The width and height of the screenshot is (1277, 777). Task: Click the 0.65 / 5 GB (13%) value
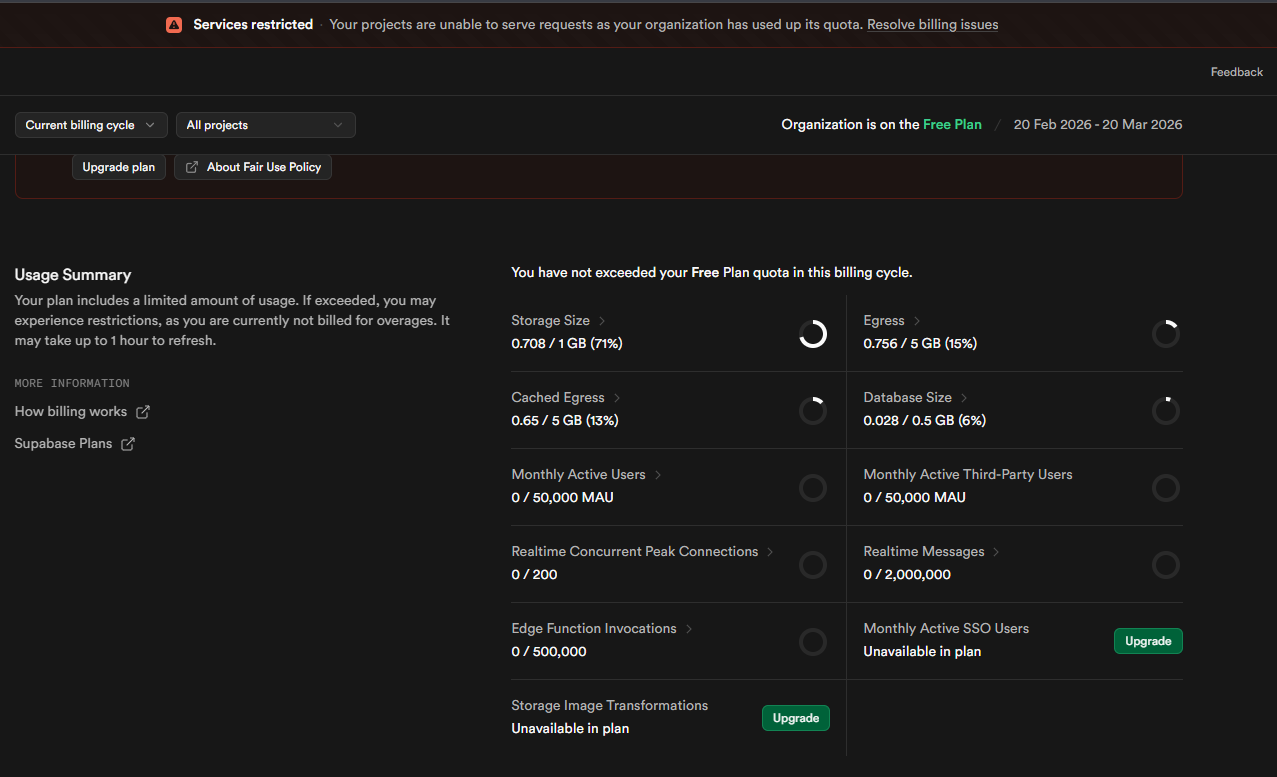[565, 421]
